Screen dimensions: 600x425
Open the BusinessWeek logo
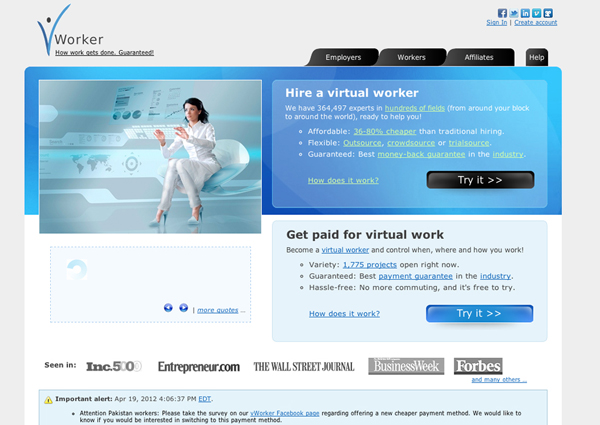point(406,366)
